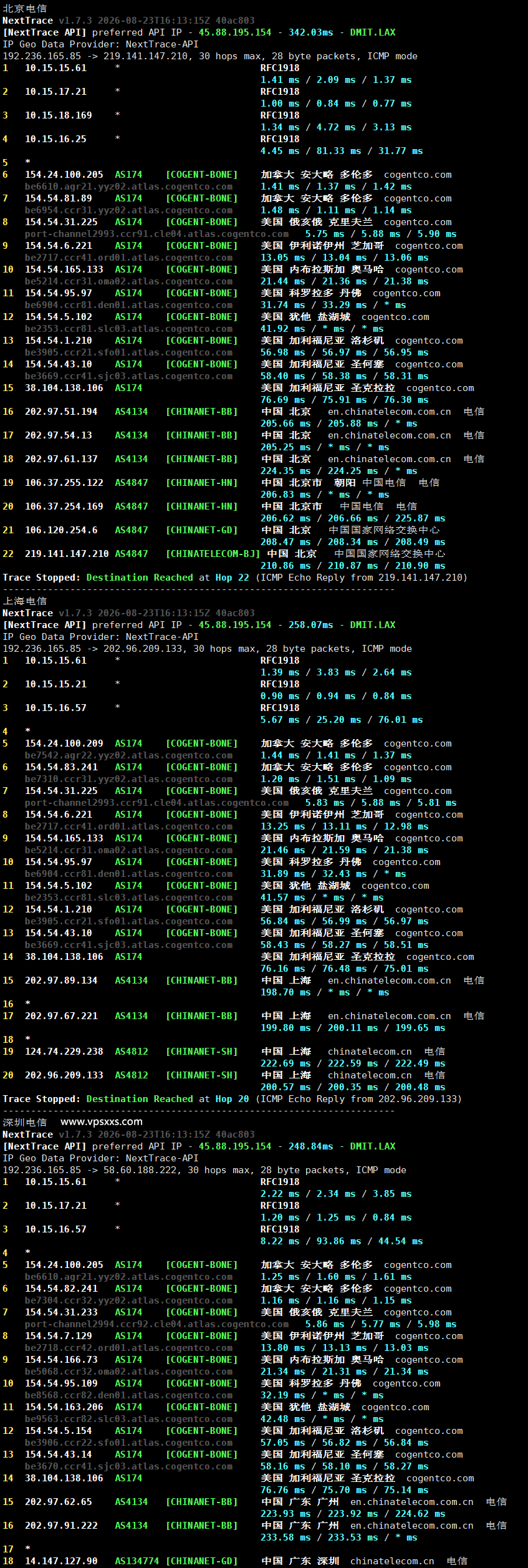
Task: Click hop IP 202.97.67.221
Action: point(61,1016)
